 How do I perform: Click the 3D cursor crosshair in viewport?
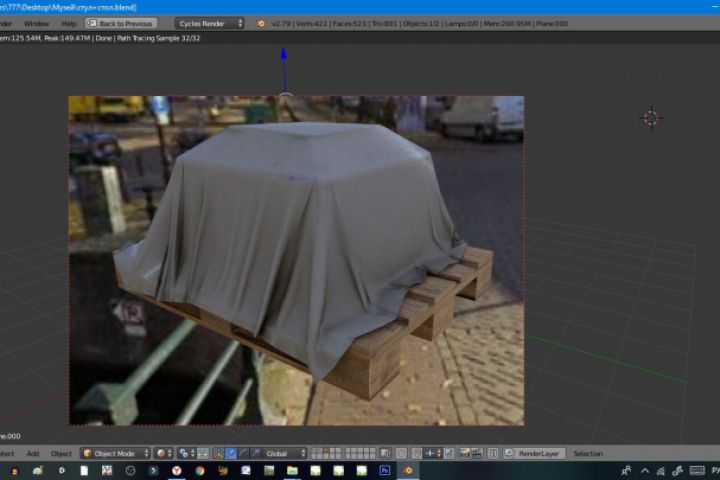[x=651, y=118]
